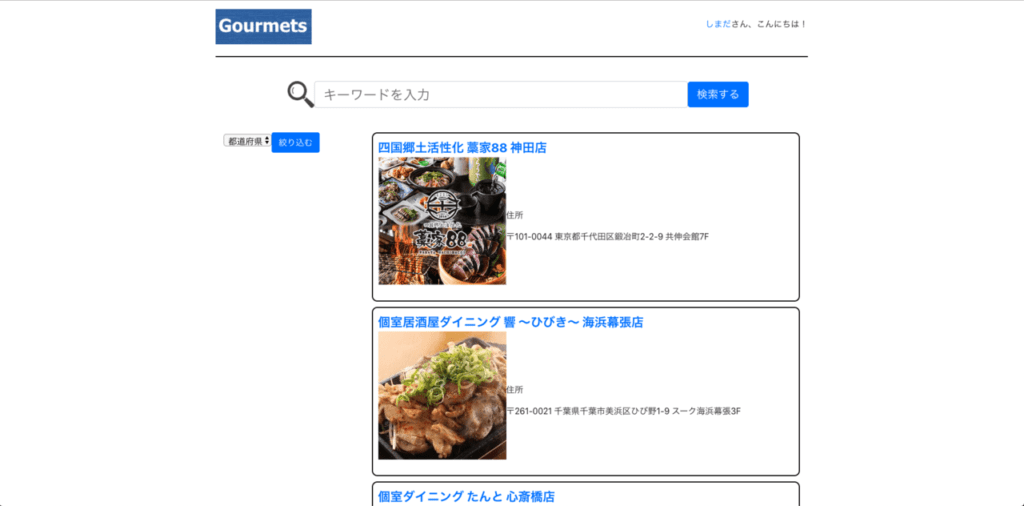Click the 住所 label in 藁家88 card
This screenshot has width=1024, height=506.
[x=515, y=215]
